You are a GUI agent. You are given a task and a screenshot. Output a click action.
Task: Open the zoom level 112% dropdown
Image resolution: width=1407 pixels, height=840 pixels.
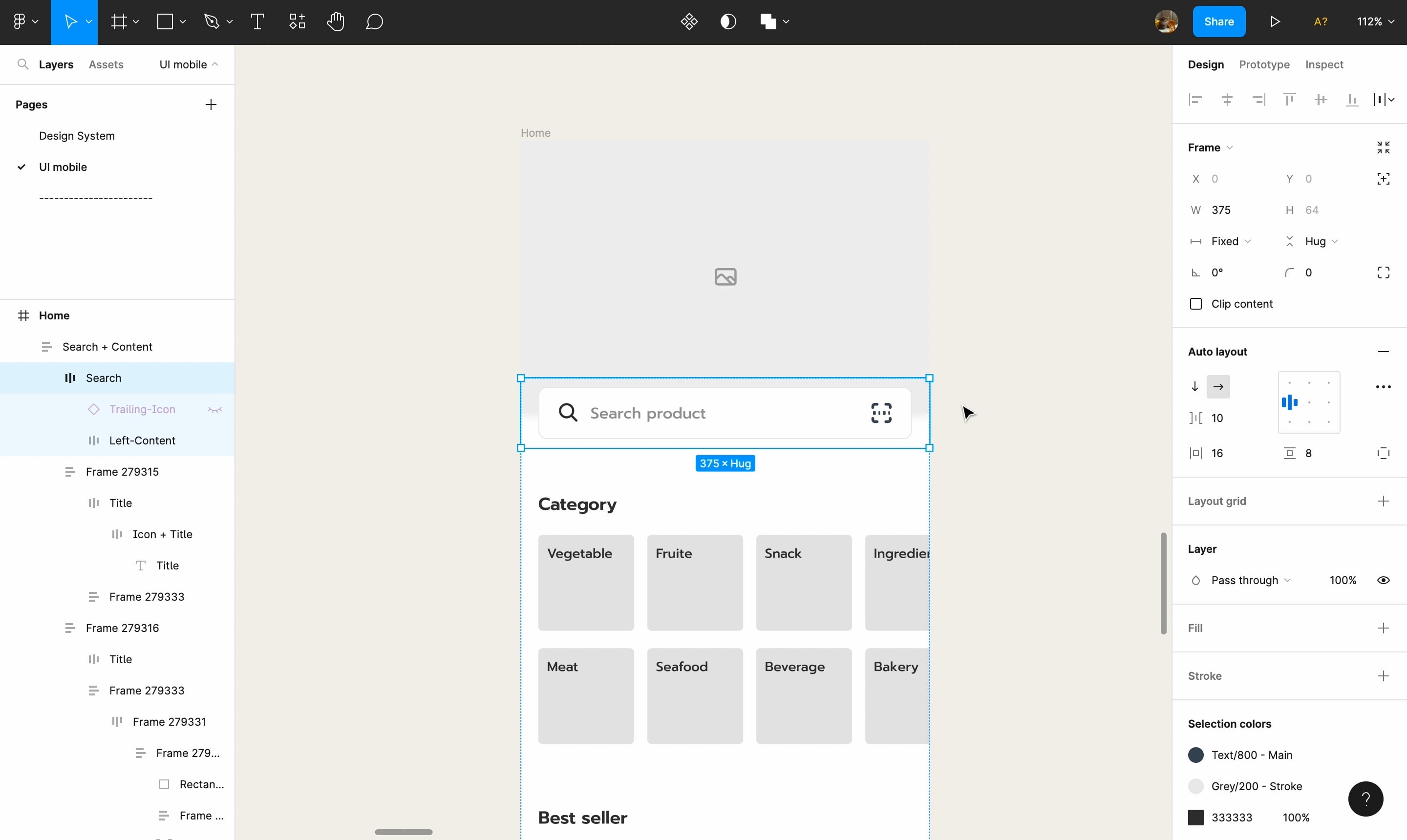pos(1375,21)
